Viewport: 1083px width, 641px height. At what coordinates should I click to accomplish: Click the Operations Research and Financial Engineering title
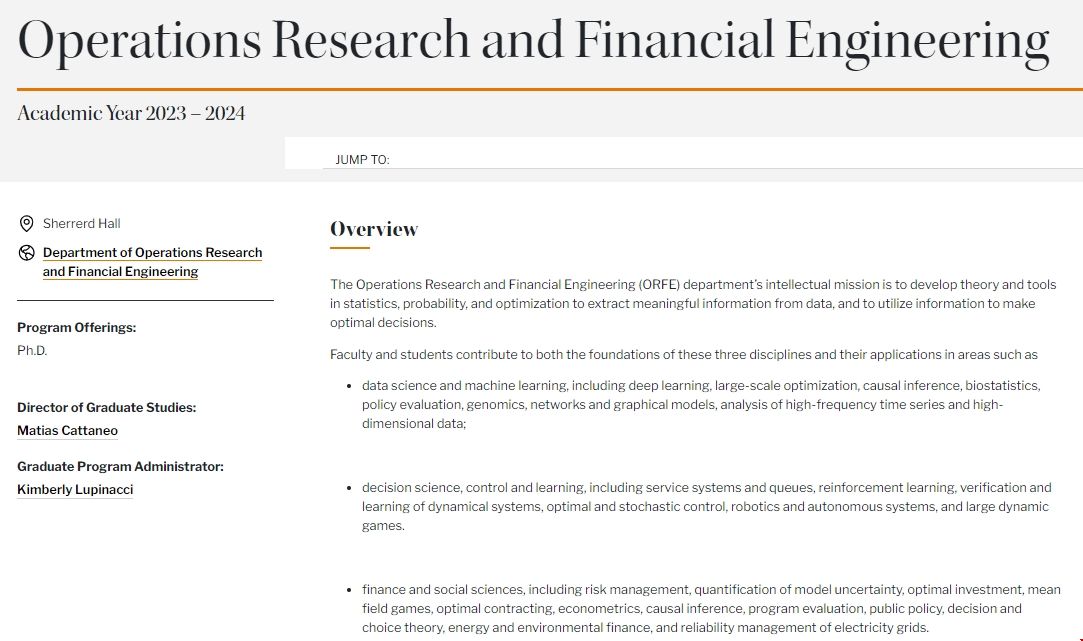tap(533, 41)
